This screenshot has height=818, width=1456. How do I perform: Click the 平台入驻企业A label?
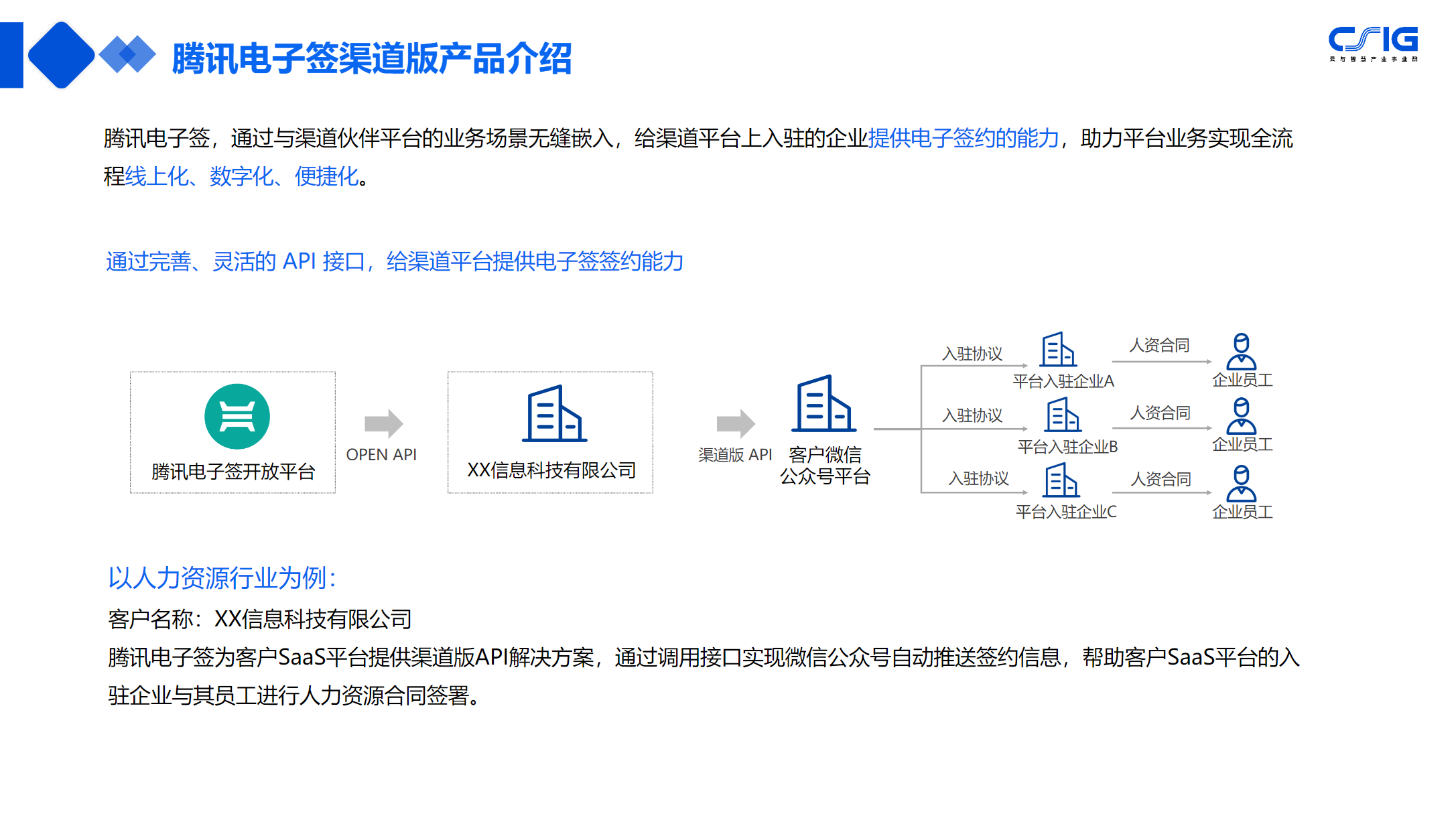coord(1063,381)
